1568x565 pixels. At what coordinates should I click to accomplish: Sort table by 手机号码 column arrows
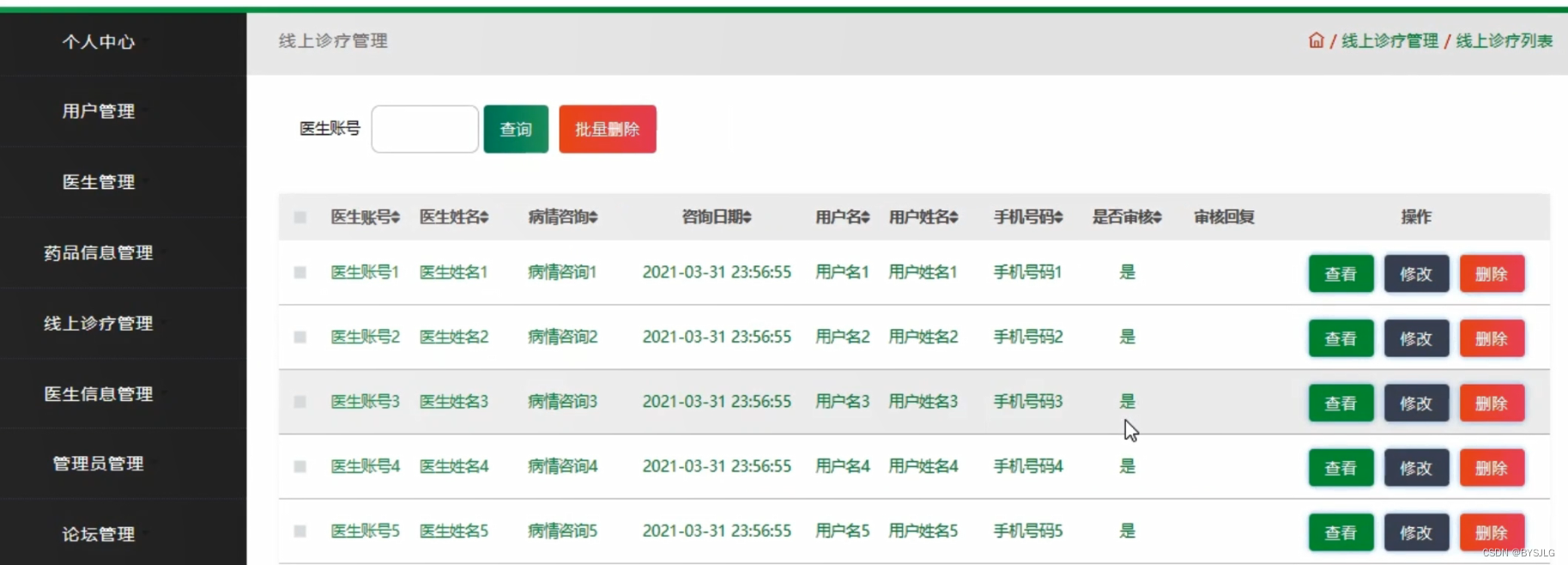click(1058, 217)
